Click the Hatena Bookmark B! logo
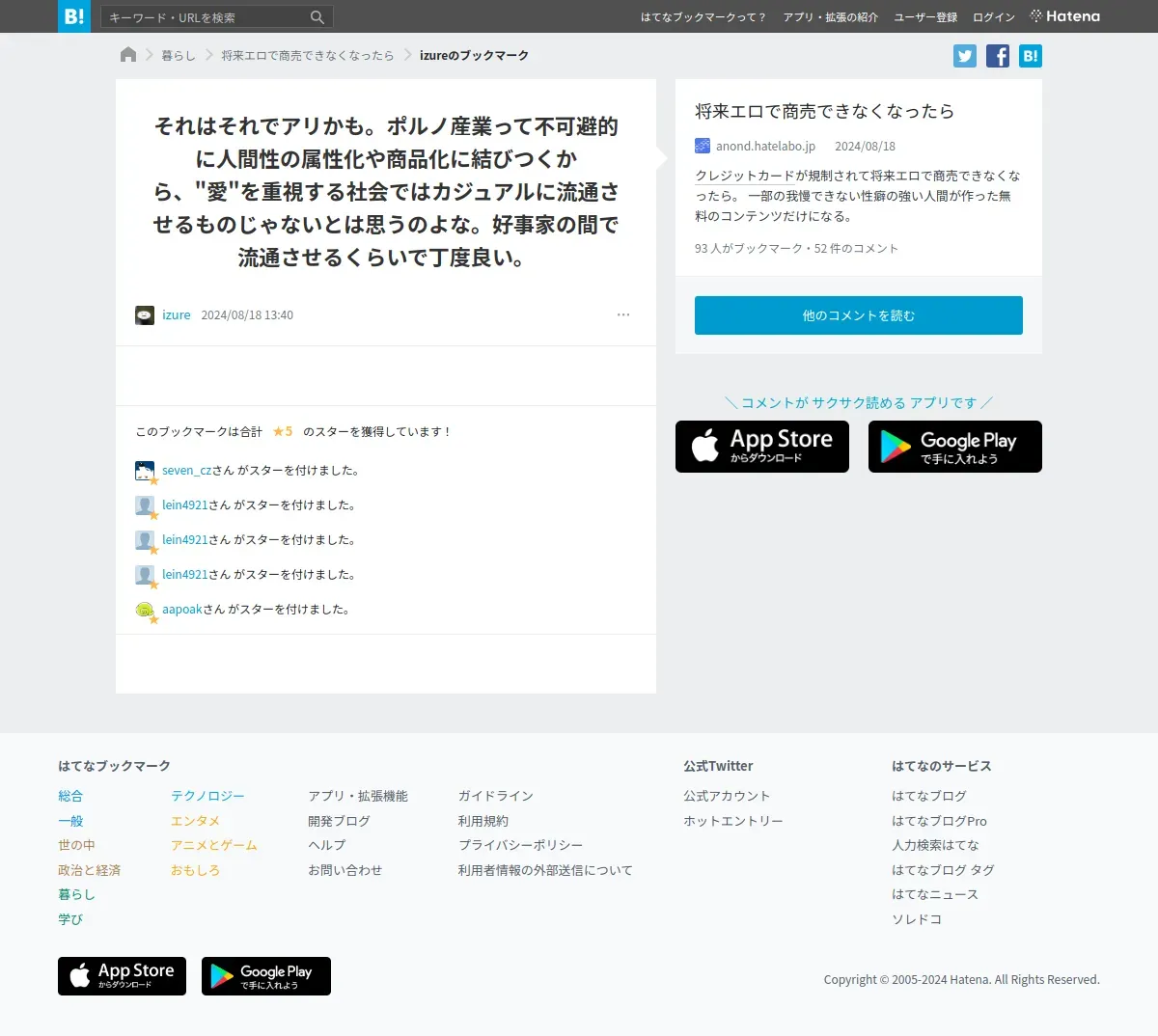Screen dimensions: 1158x1036 (74, 16)
